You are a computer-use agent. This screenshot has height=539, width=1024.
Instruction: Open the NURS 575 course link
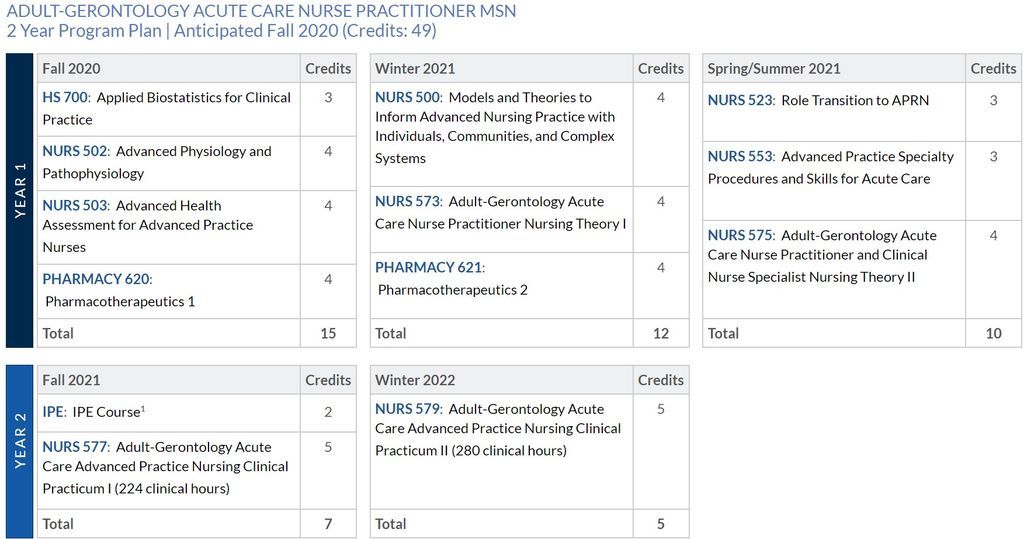pos(740,235)
